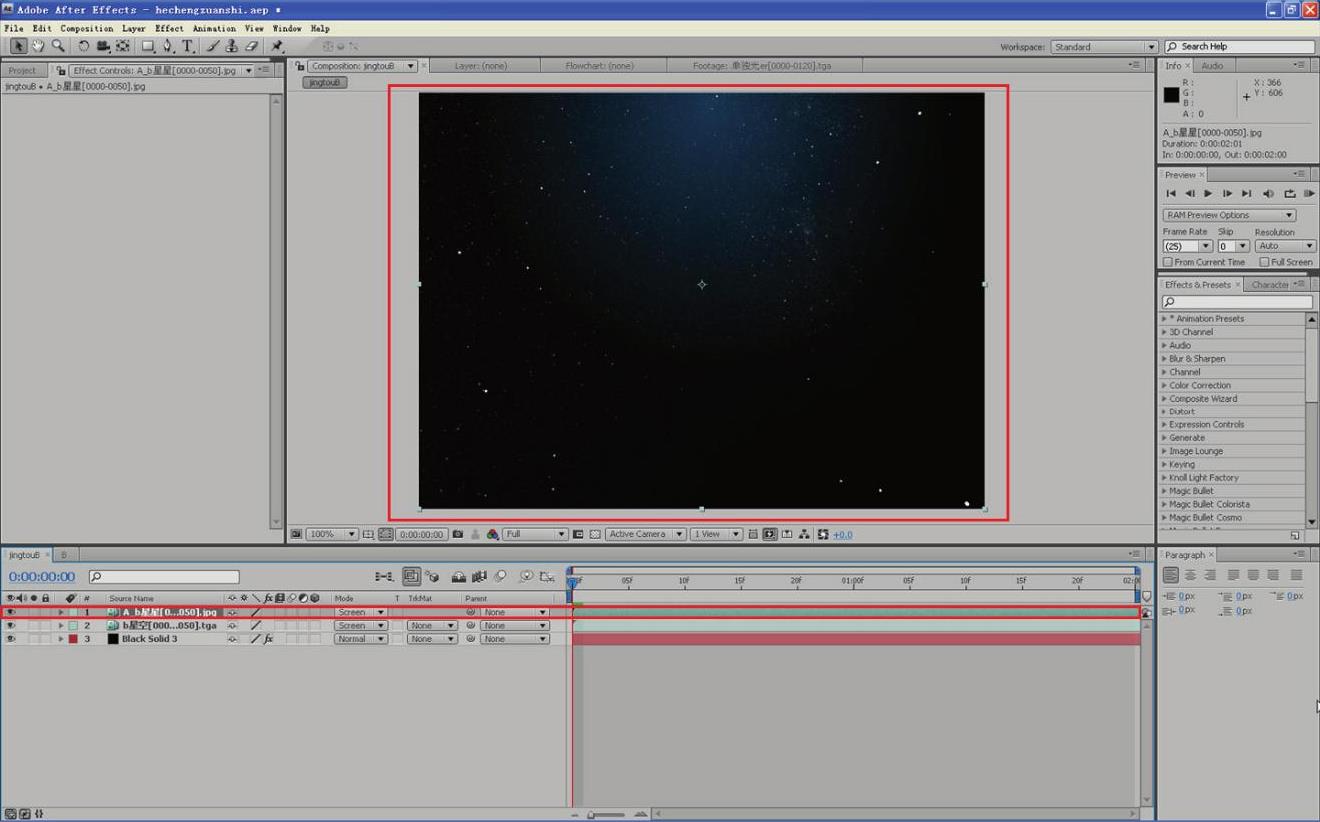Image resolution: width=1320 pixels, height=822 pixels.
Task: Open Mode dropdown for Black Solid 3
Action: (360, 638)
